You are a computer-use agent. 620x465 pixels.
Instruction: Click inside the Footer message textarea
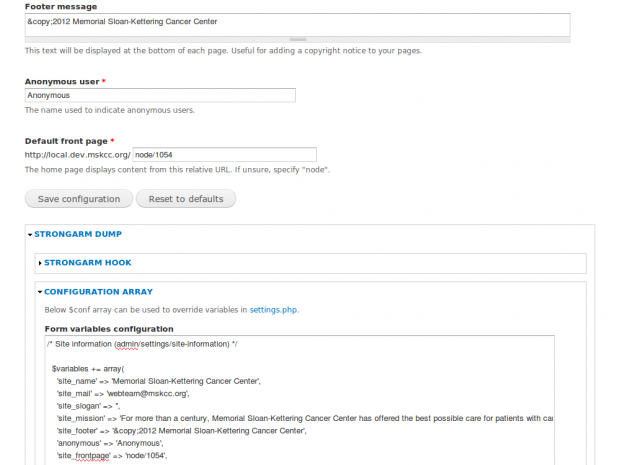tap(297, 25)
